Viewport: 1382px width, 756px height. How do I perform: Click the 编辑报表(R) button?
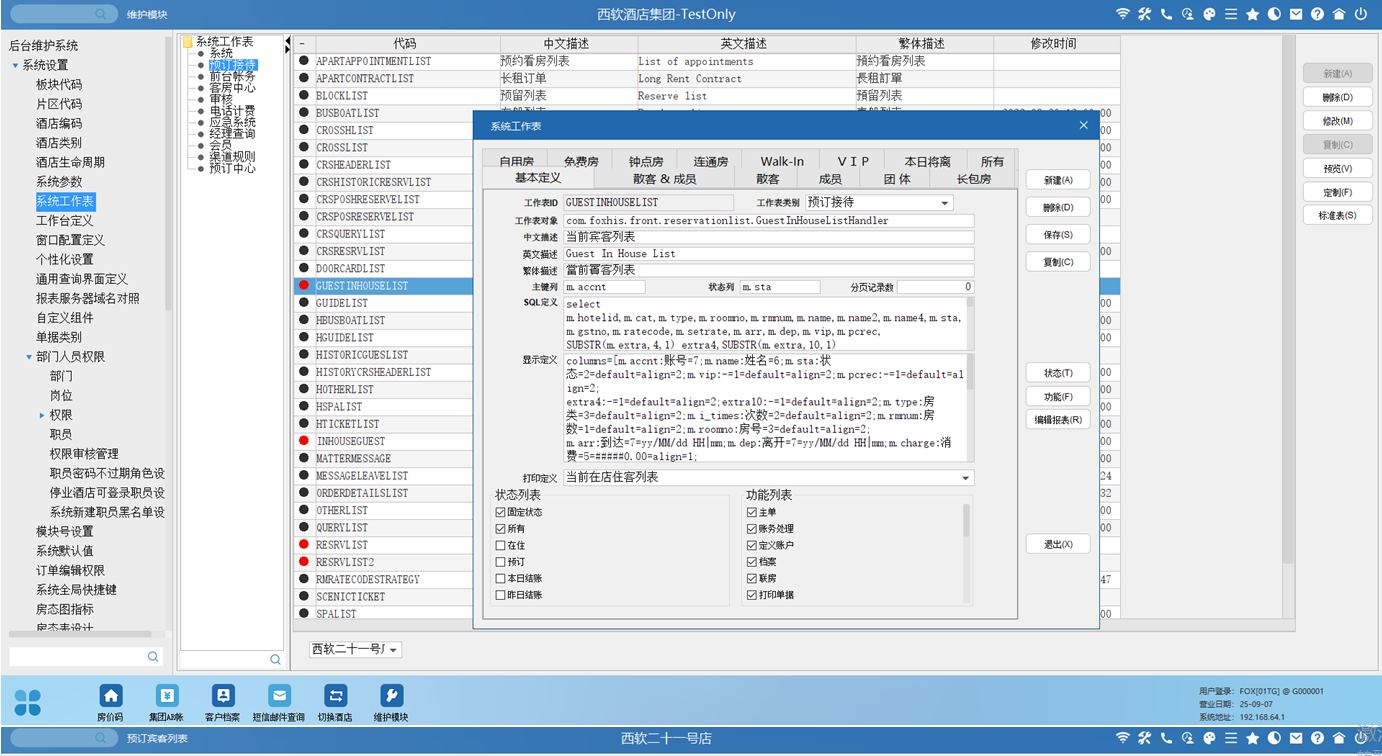[x=1057, y=420]
